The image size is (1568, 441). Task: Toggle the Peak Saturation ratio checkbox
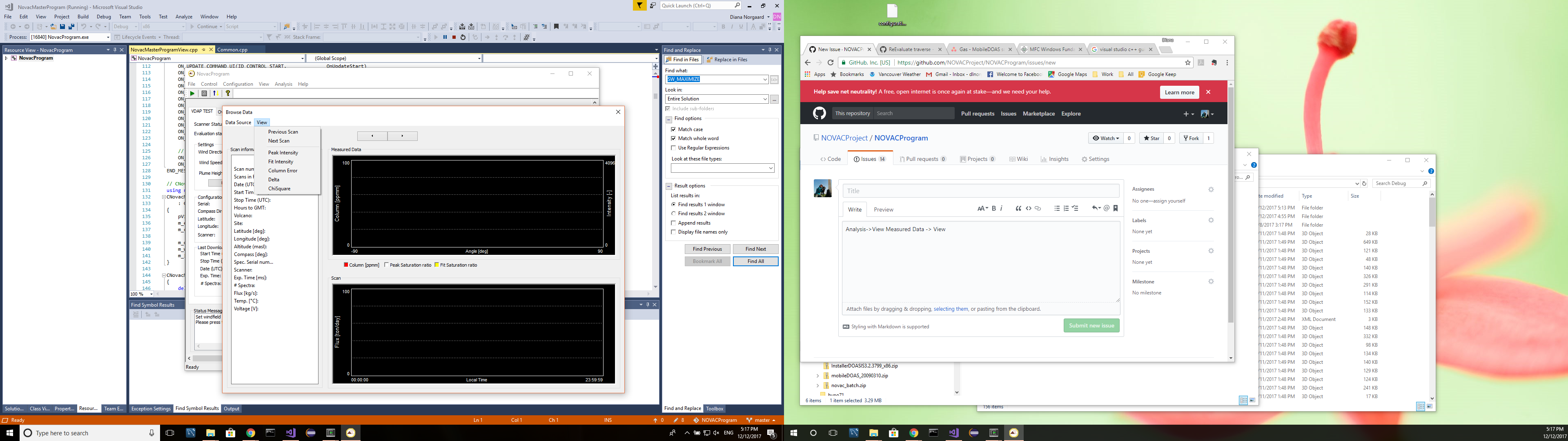tap(387, 265)
